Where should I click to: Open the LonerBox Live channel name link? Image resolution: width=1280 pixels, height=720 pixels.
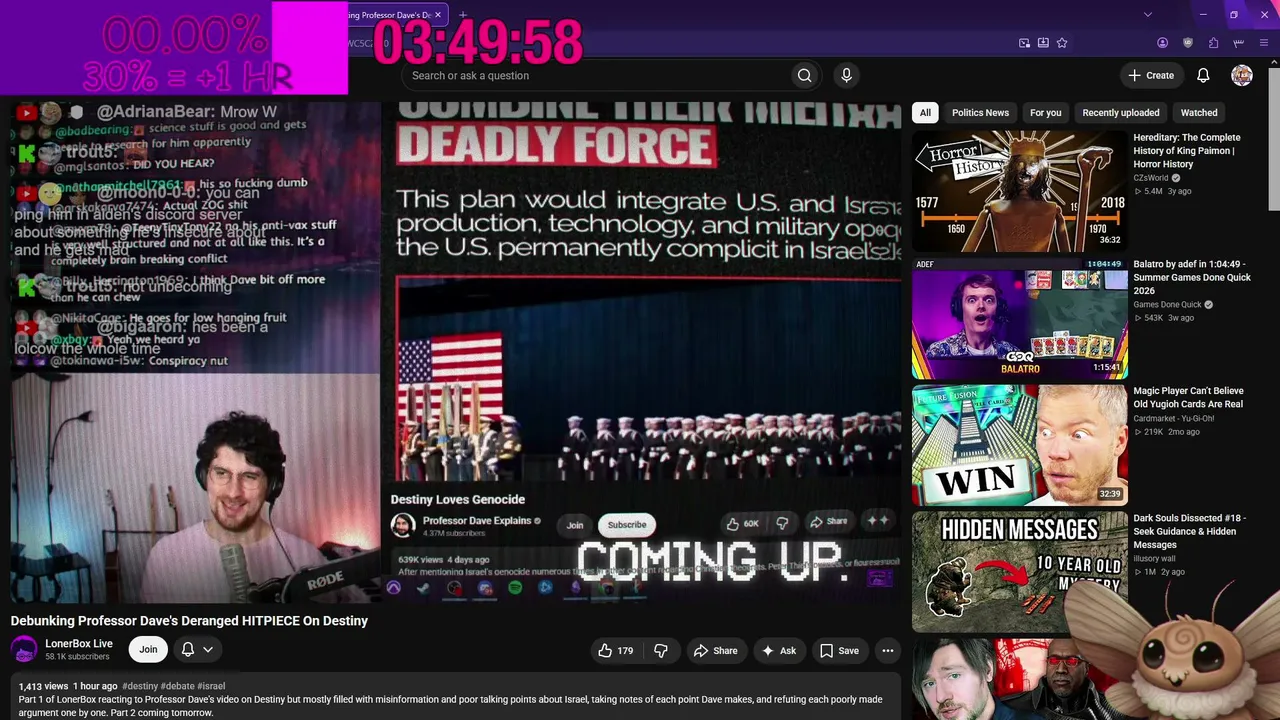tap(79, 644)
